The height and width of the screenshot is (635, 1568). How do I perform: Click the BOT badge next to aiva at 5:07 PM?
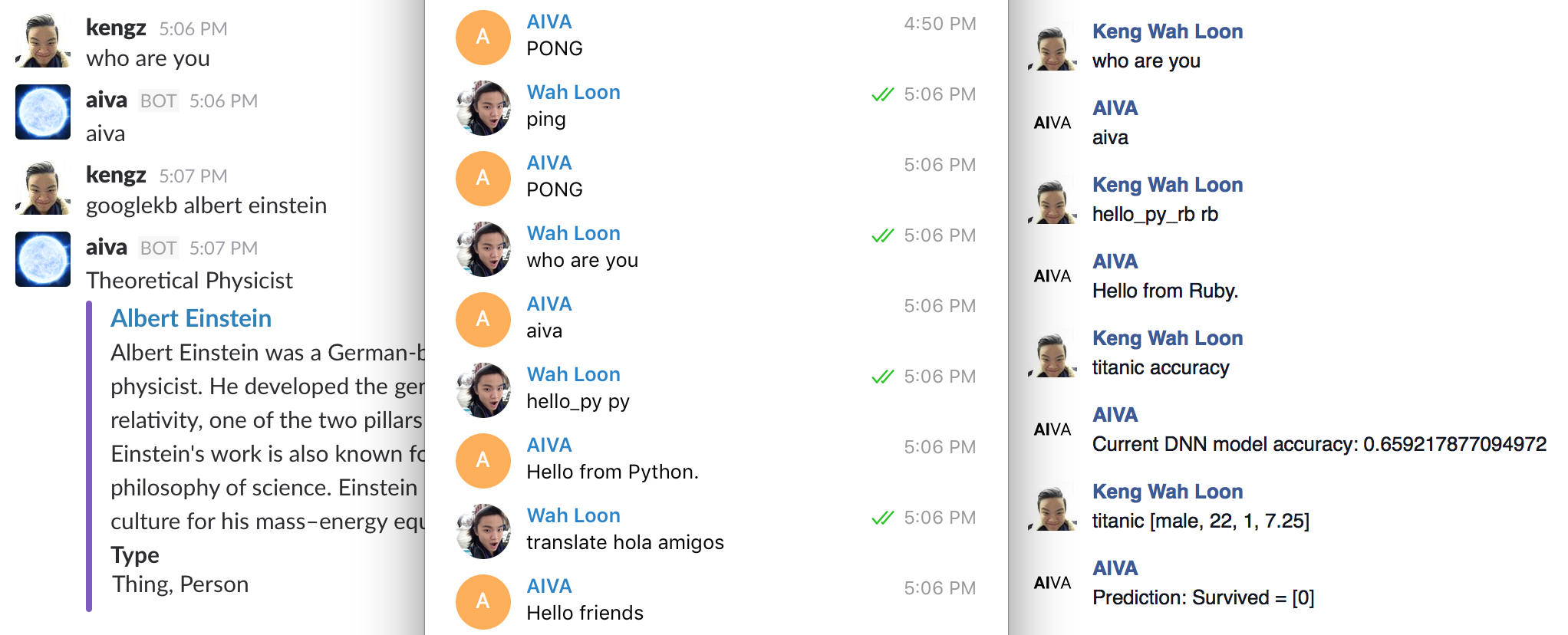(158, 248)
